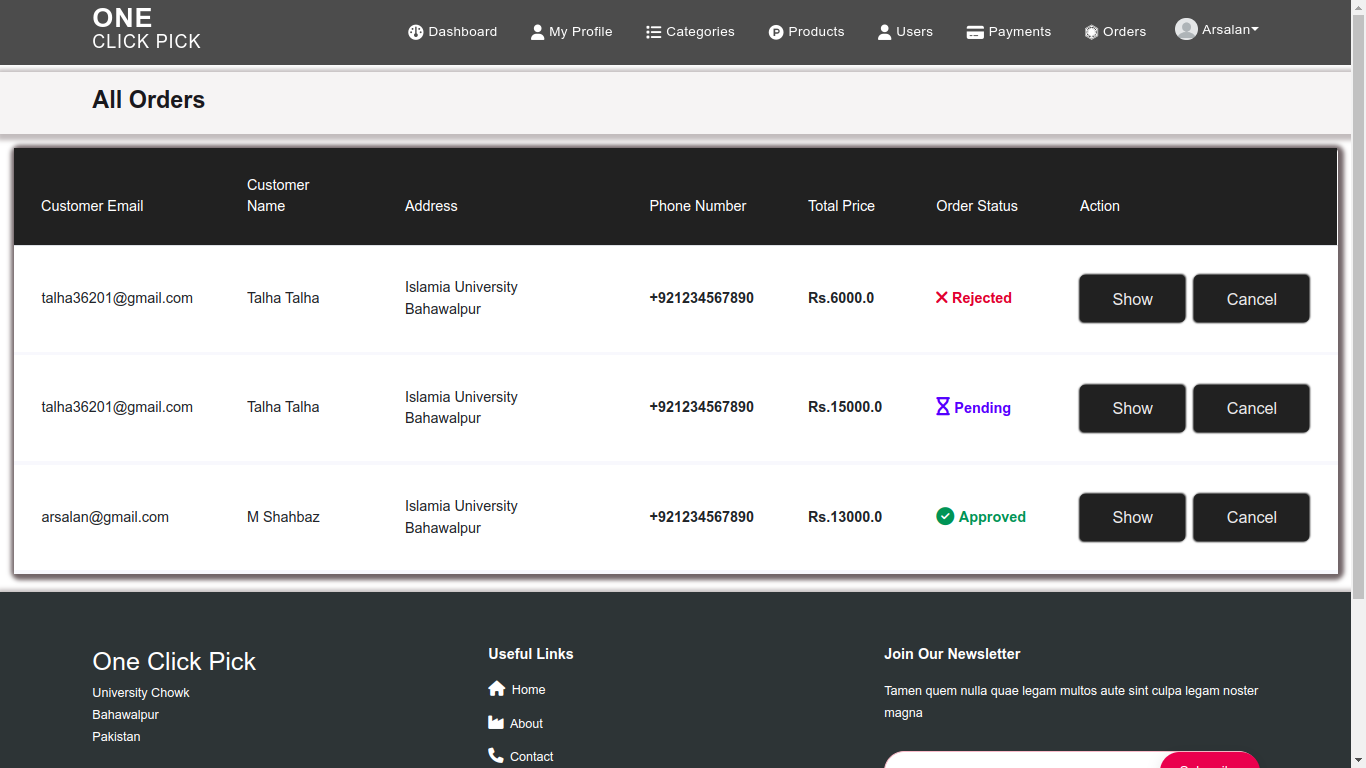Click the My Profile person icon
The image size is (1366, 768).
(538, 32)
